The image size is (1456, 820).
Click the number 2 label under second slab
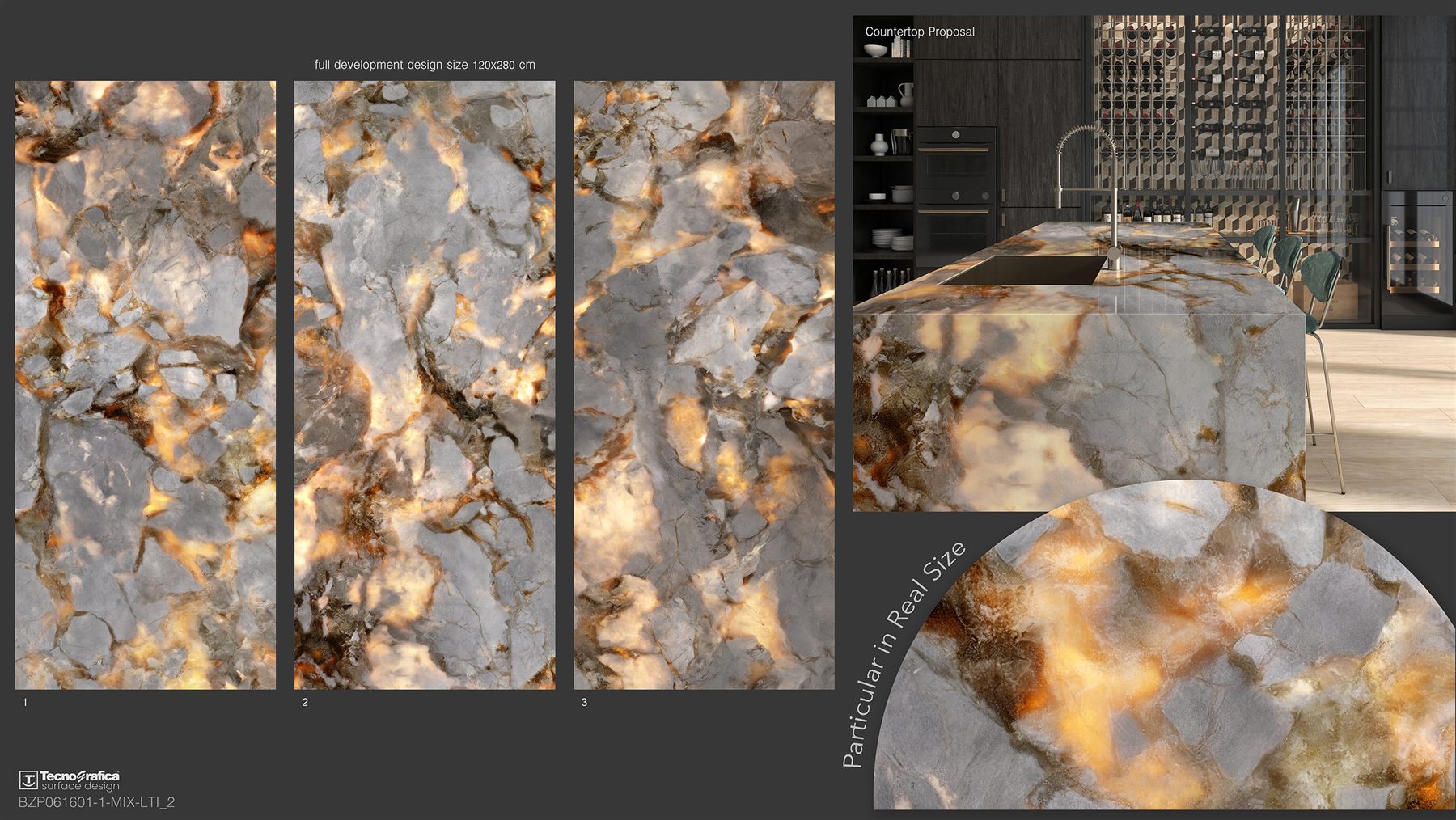coord(305,702)
